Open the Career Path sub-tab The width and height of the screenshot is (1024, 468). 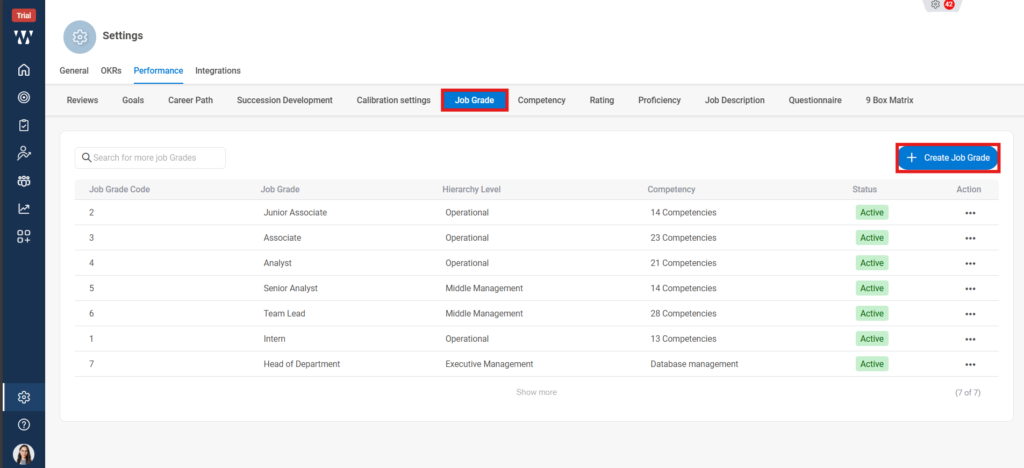(190, 101)
